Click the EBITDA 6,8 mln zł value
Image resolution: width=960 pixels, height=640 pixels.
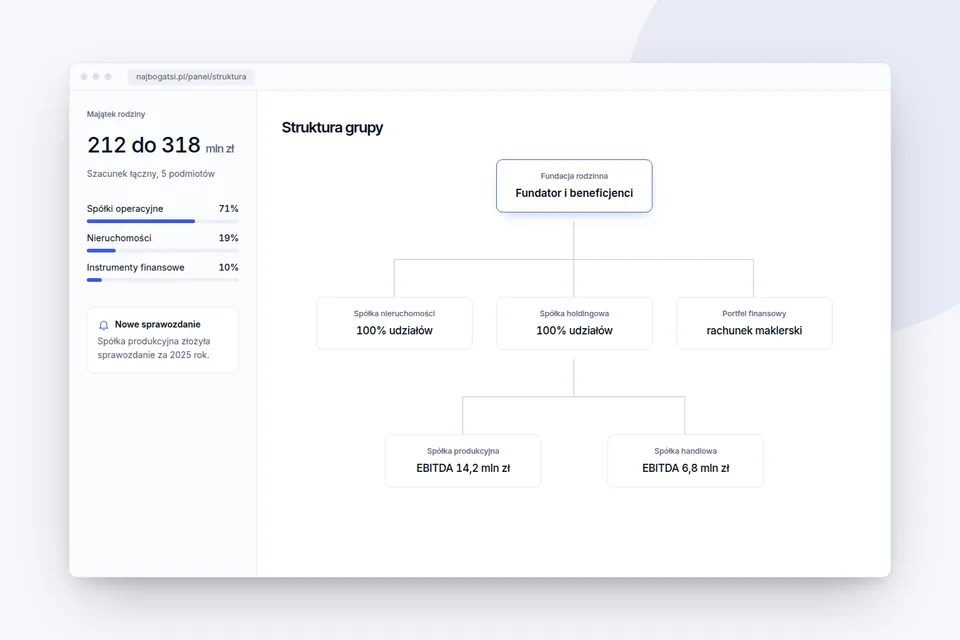click(686, 468)
